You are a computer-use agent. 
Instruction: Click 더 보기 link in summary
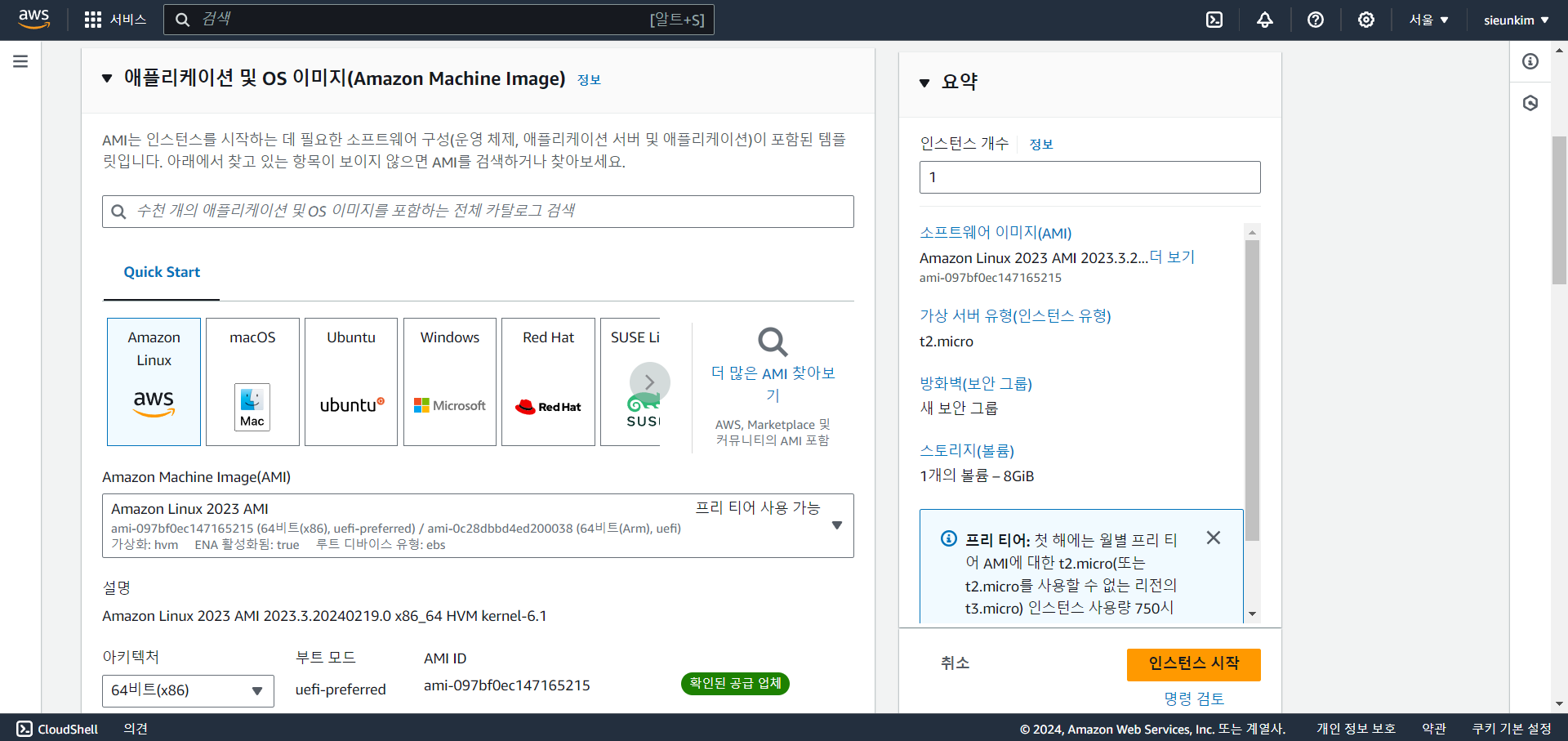click(x=1172, y=257)
